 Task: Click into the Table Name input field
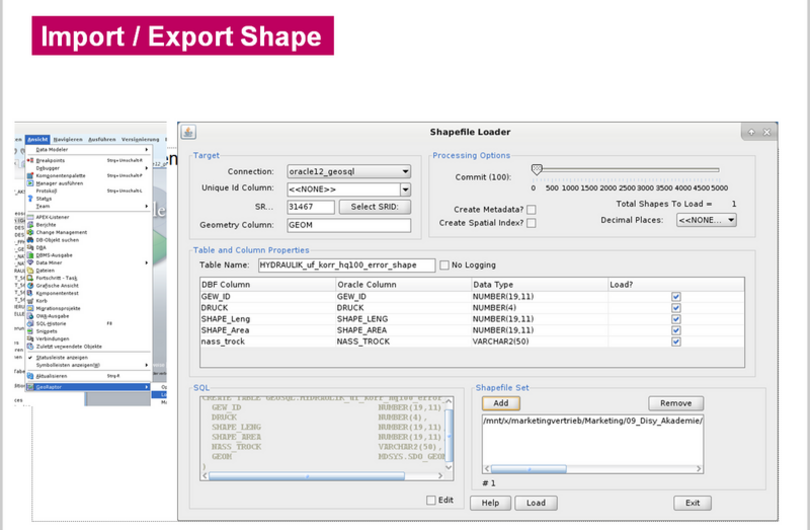click(345, 265)
